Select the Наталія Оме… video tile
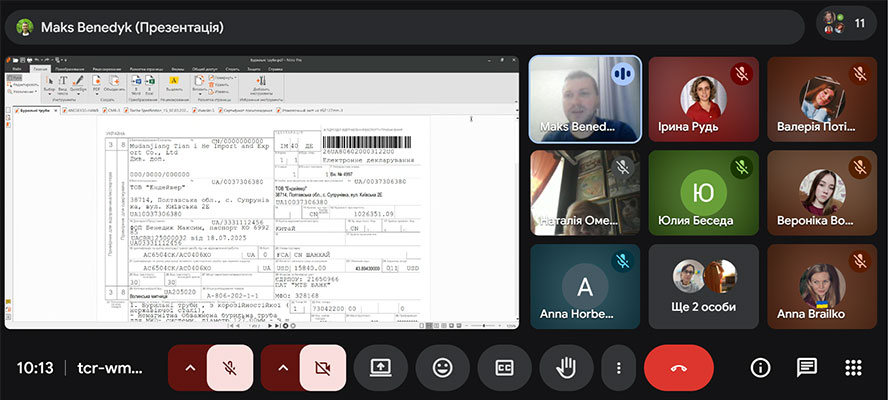Image resolution: width=890 pixels, height=400 pixels. click(585, 193)
